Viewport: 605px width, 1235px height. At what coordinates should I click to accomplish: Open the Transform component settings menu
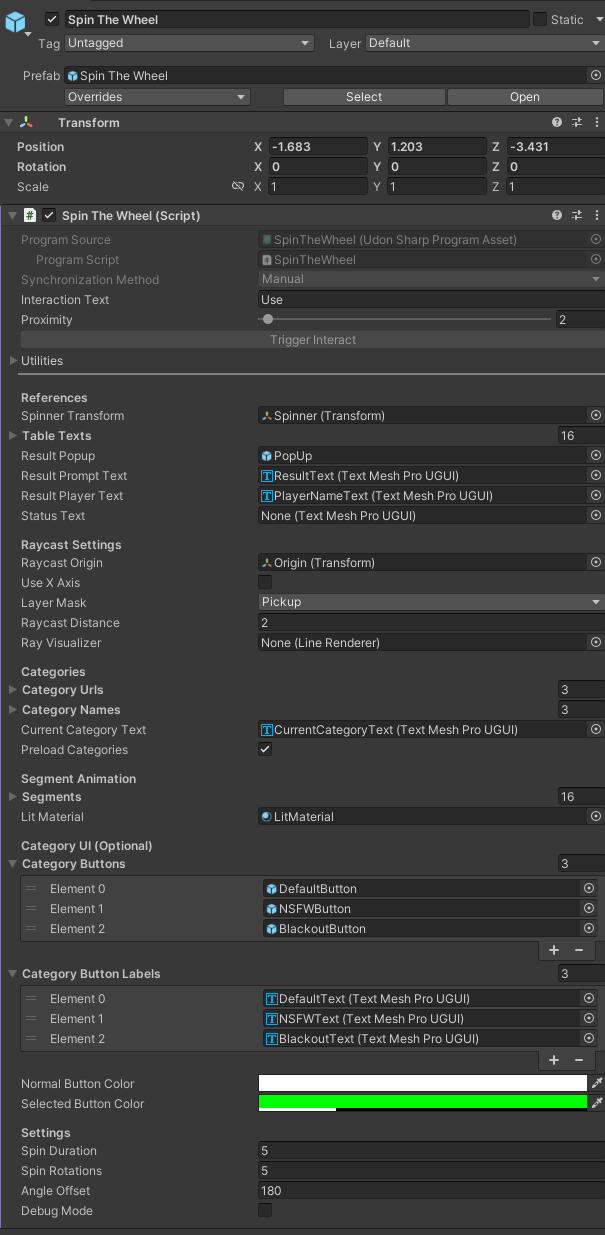point(596,122)
